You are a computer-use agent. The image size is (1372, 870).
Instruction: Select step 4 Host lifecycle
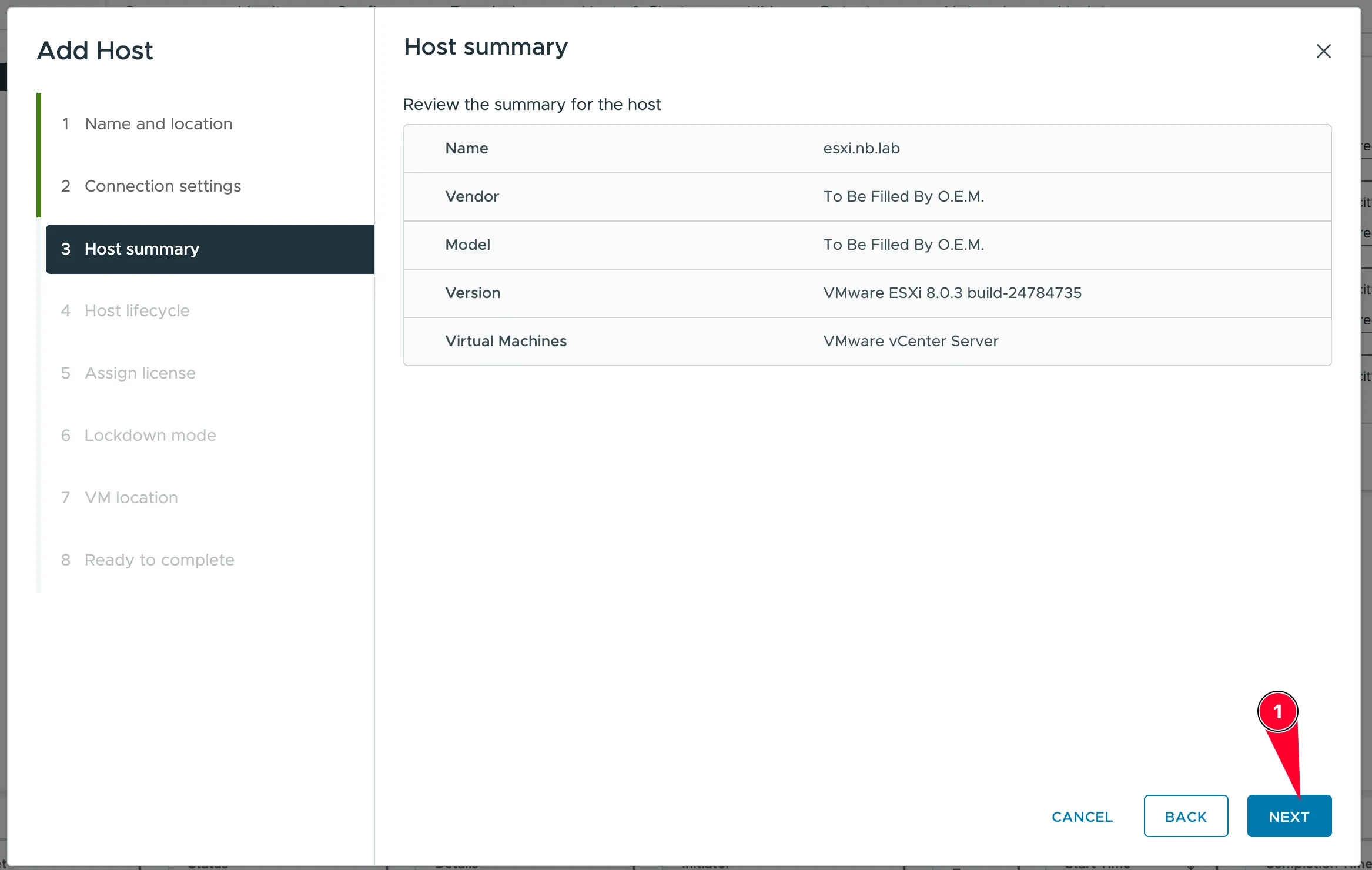[x=125, y=311]
